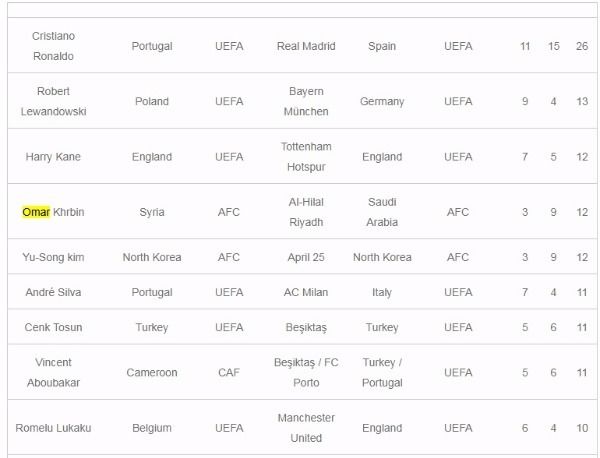Select the Cameroon nationality cell
600x458 pixels.
tap(152, 372)
